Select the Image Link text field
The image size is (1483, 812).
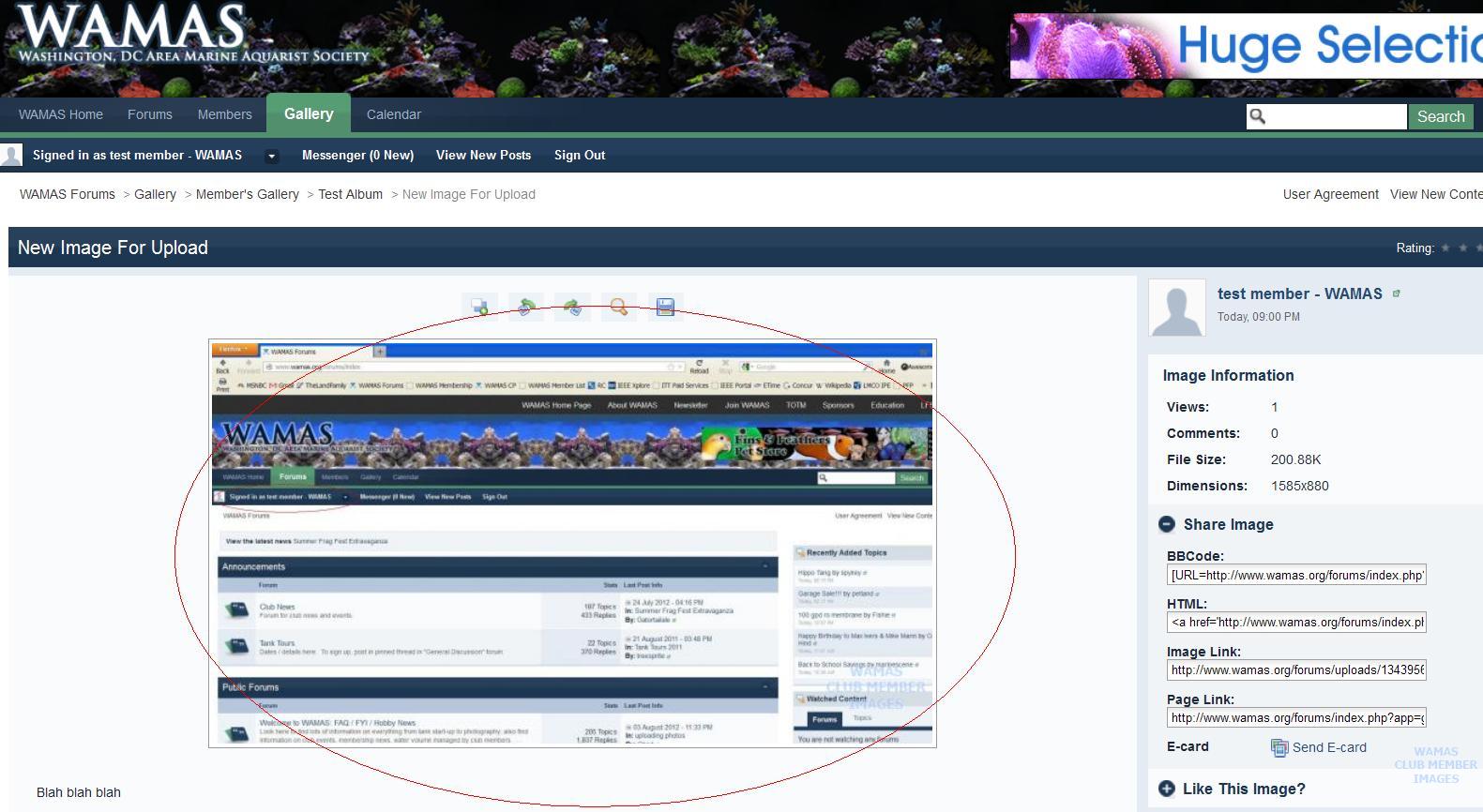click(x=1296, y=669)
